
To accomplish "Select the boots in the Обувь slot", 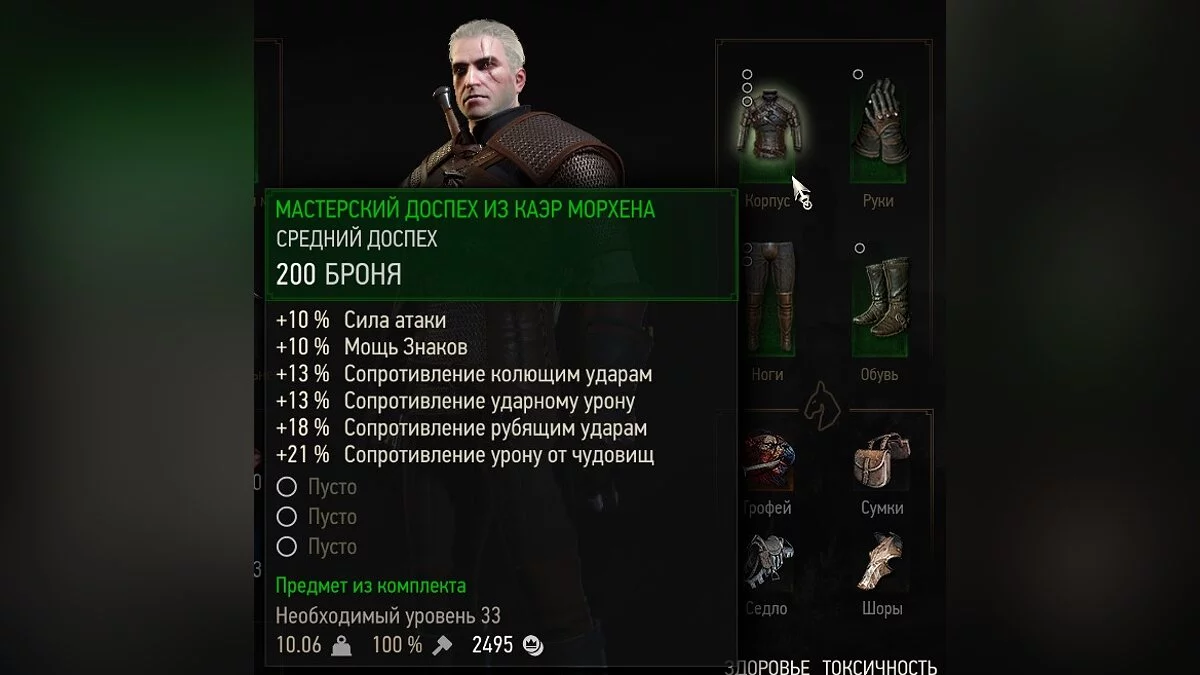I will pos(879,299).
